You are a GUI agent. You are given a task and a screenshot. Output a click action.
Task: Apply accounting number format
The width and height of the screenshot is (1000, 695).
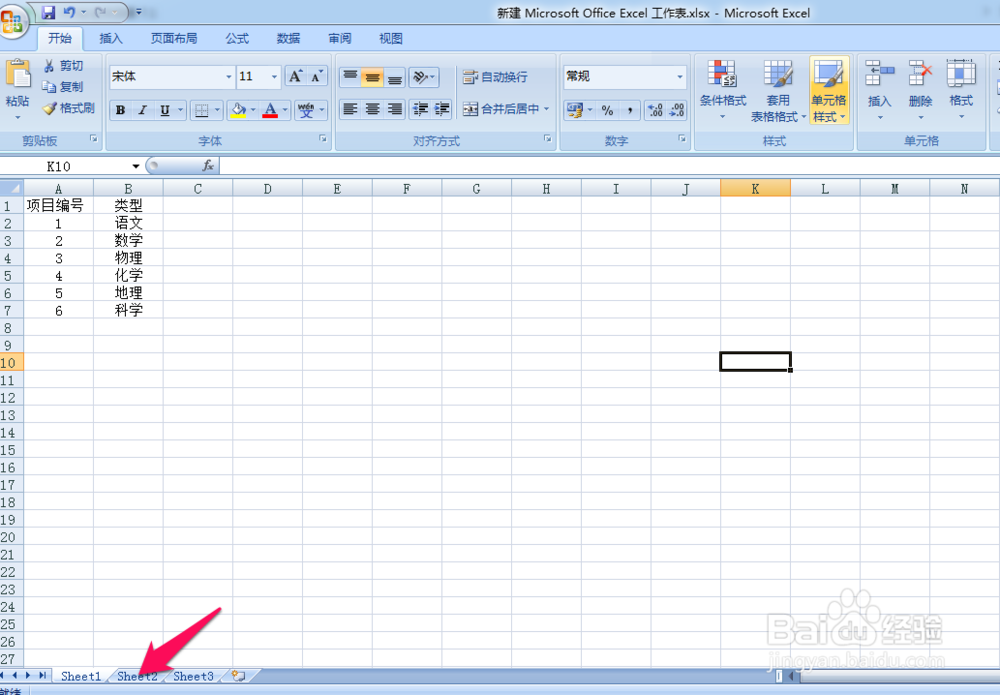tap(575, 110)
